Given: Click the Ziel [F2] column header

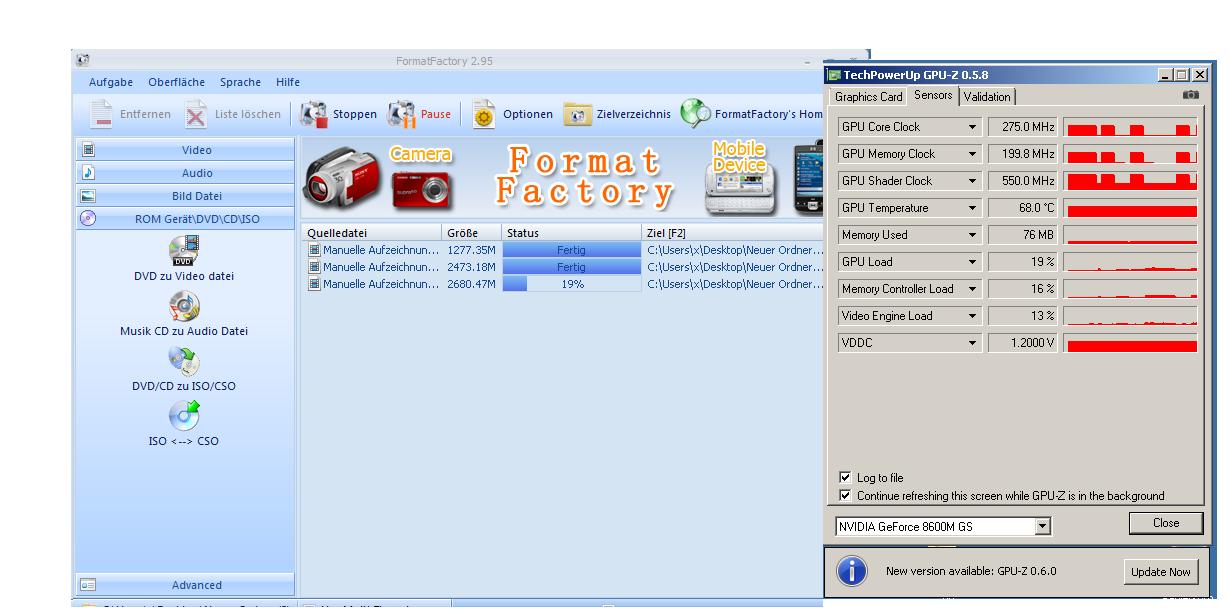Looking at the screenshot, I should point(733,233).
